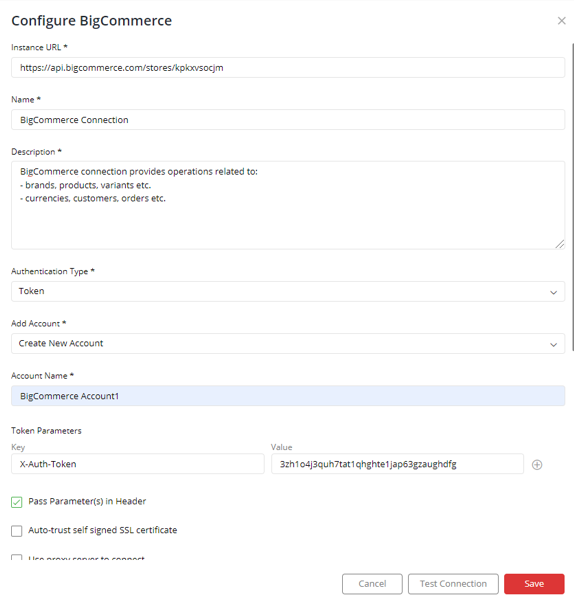Click inside the Description text area
This screenshot has height=609, width=574.
(288, 205)
